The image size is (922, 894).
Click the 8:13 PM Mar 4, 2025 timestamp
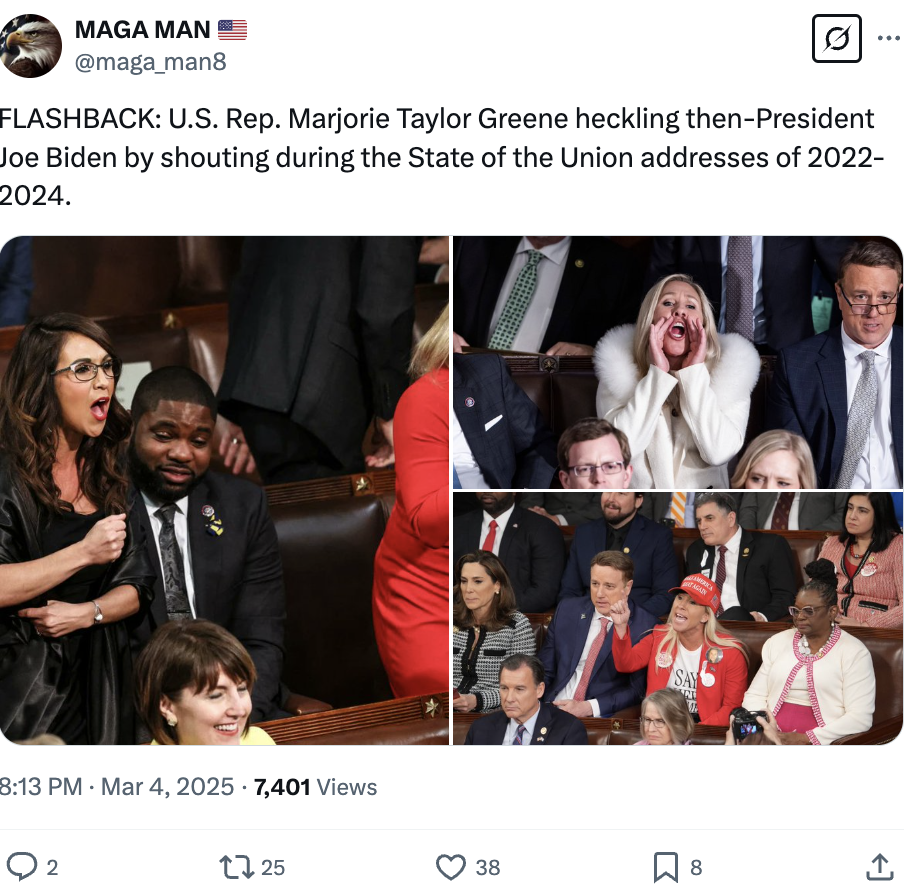[117, 786]
